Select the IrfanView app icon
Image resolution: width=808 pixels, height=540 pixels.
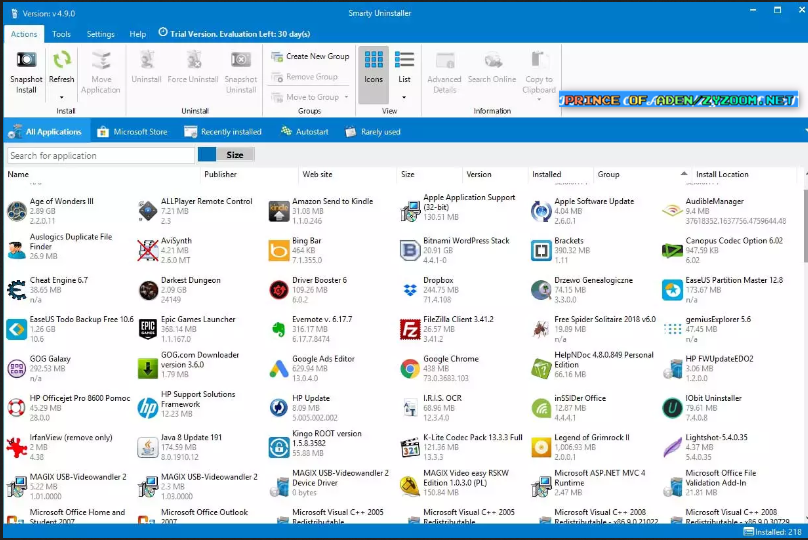[17, 447]
